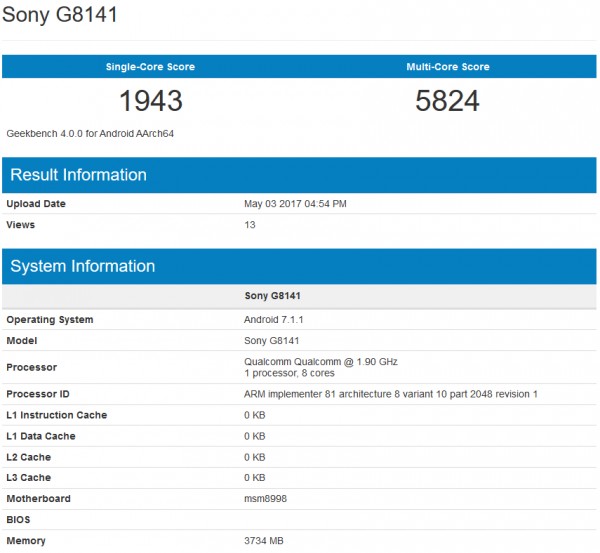Select the Android 7.1.1 operating system value
This screenshot has width=600, height=553.
tap(275, 320)
